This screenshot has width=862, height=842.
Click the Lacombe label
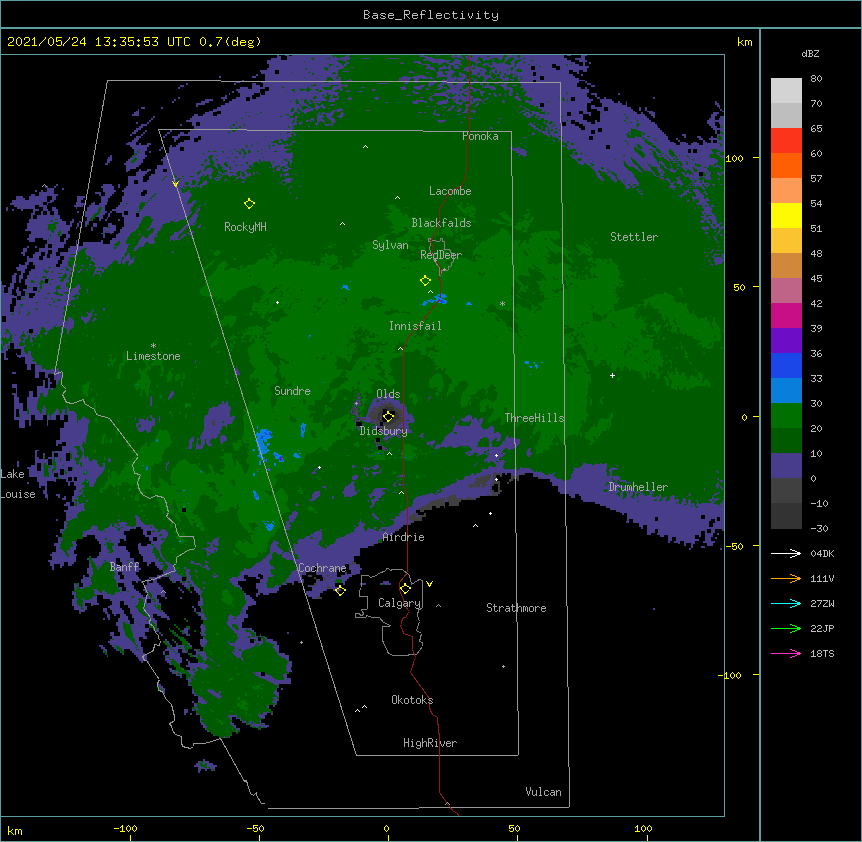pos(450,191)
